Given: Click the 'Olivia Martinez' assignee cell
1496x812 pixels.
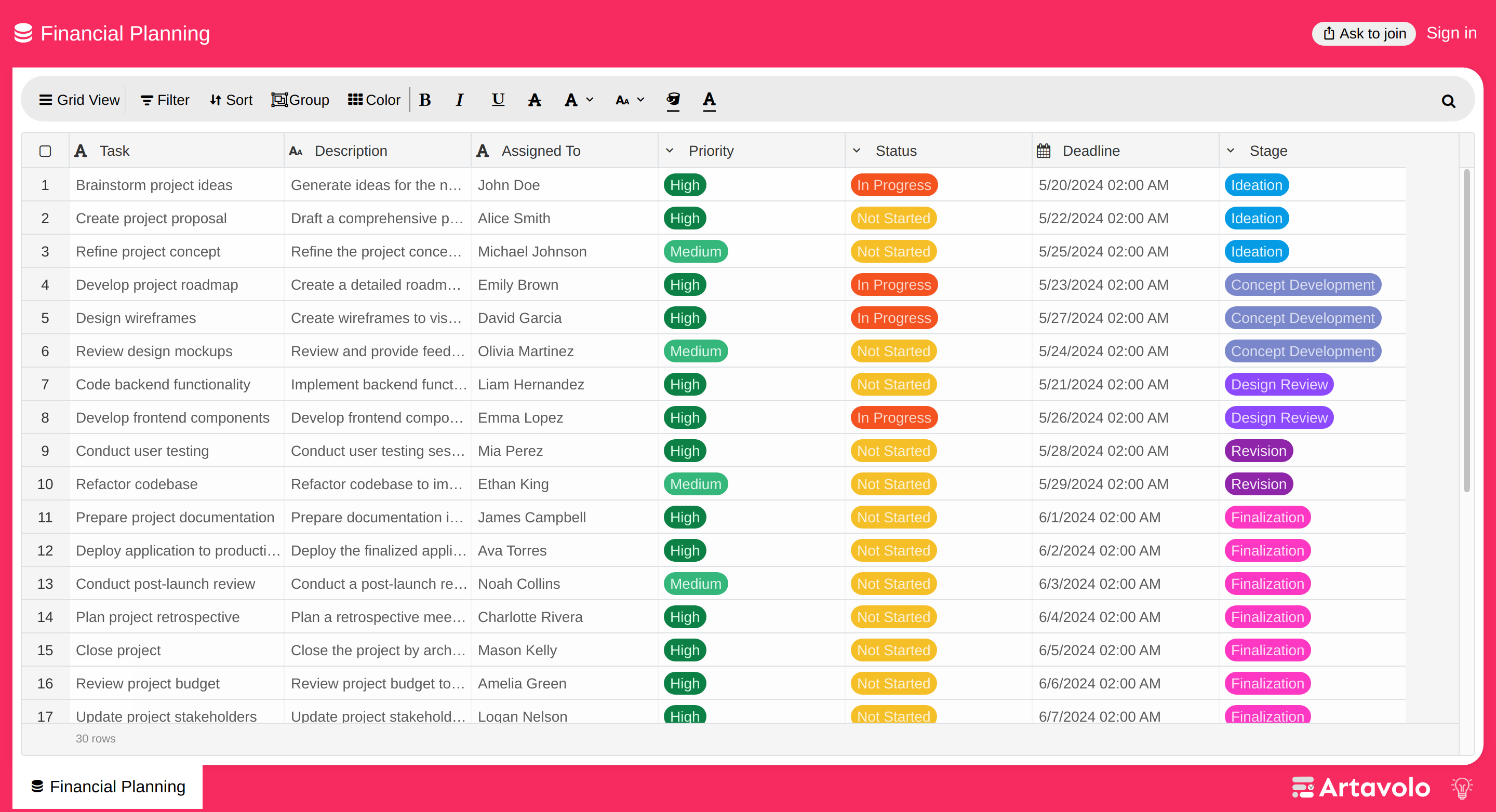Looking at the screenshot, I should tap(564, 351).
